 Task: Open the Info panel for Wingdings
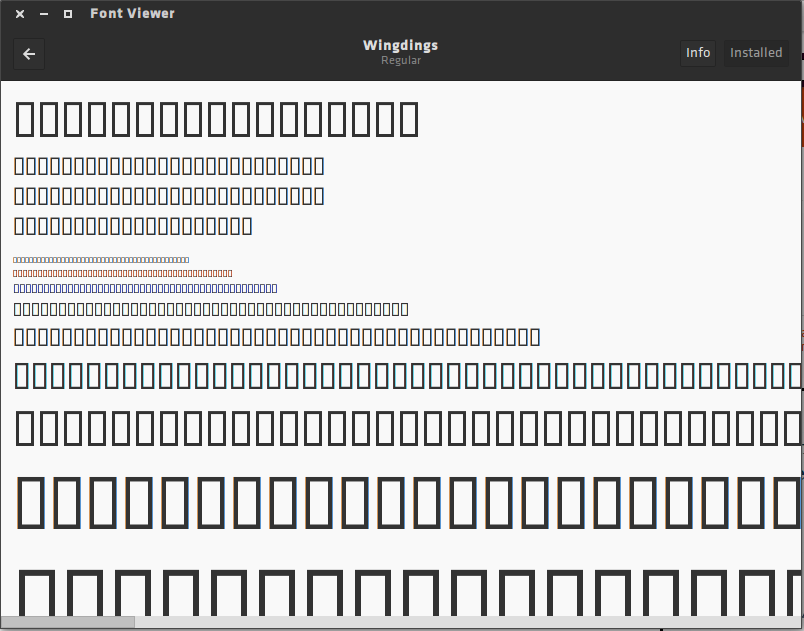tap(698, 53)
